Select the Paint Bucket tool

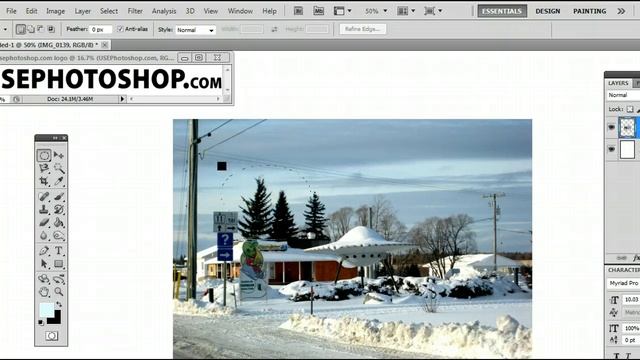pos(59,222)
